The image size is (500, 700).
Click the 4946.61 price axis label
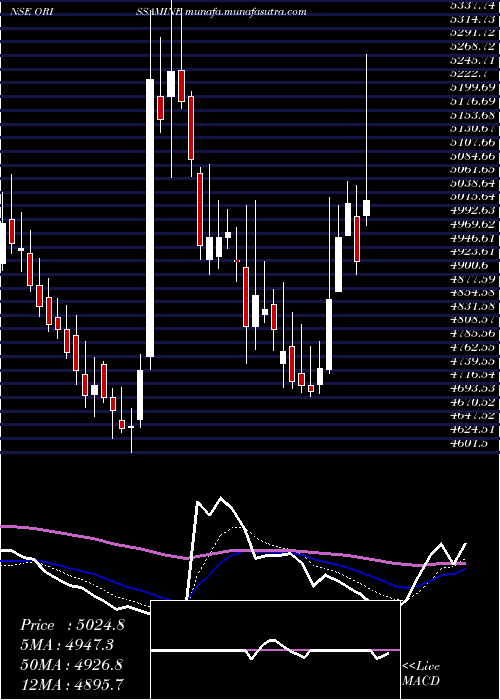pos(471,238)
